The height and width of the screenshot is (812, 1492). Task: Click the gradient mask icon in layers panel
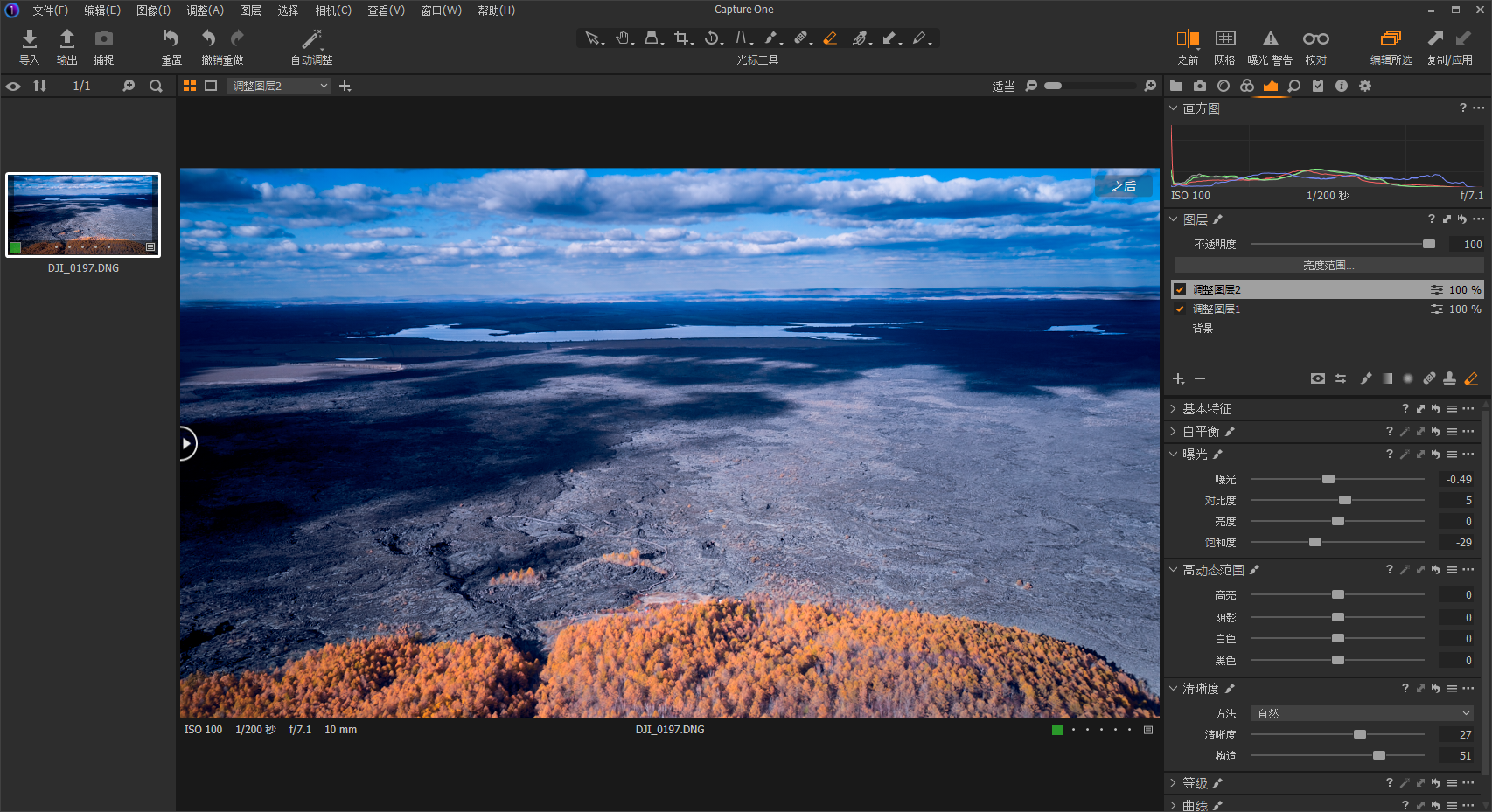pos(1387,378)
